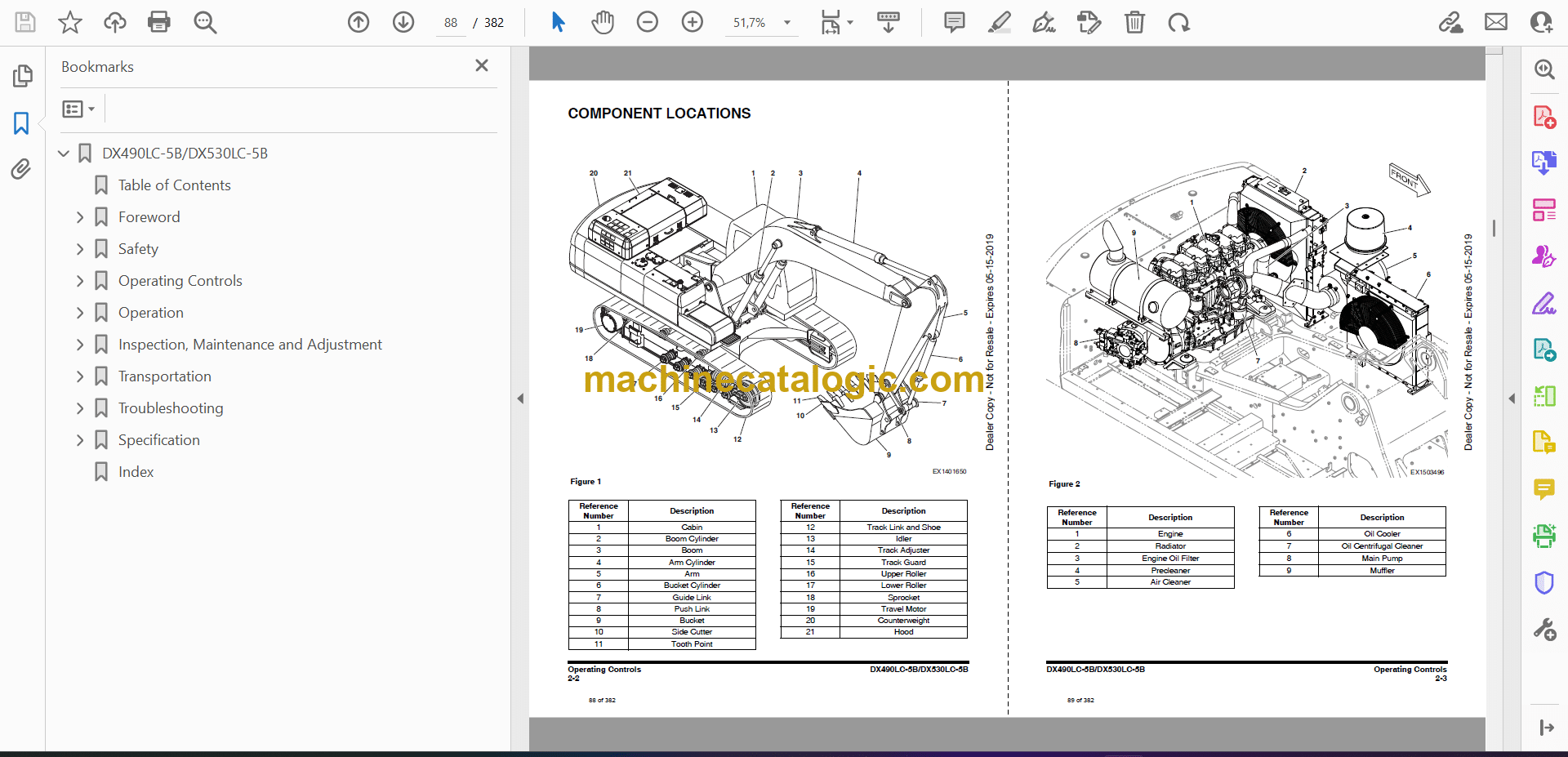Print the document
This screenshot has width=1568, height=757.
click(159, 22)
